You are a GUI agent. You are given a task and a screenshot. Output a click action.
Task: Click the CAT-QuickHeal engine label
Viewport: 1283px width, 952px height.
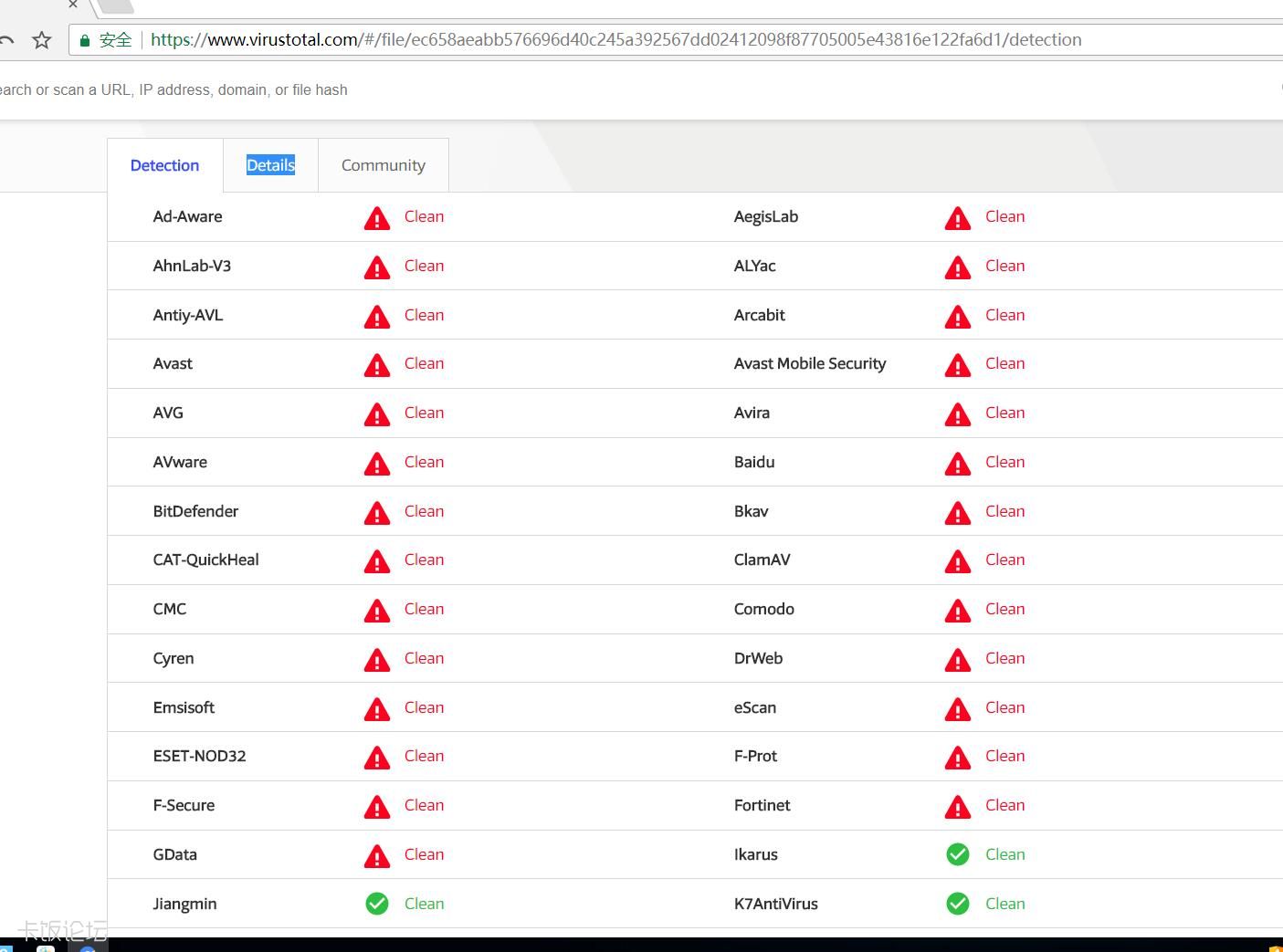(206, 560)
